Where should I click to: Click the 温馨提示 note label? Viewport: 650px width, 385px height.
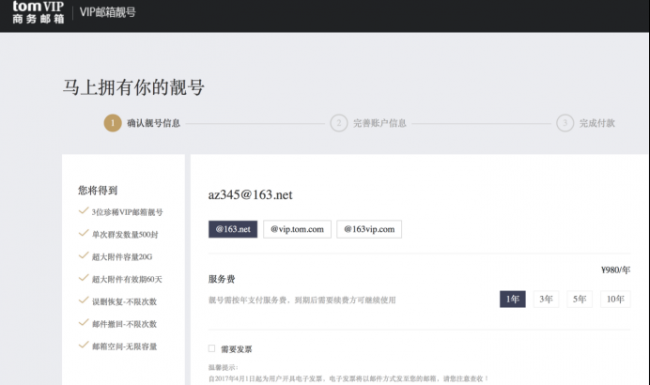click(x=223, y=368)
